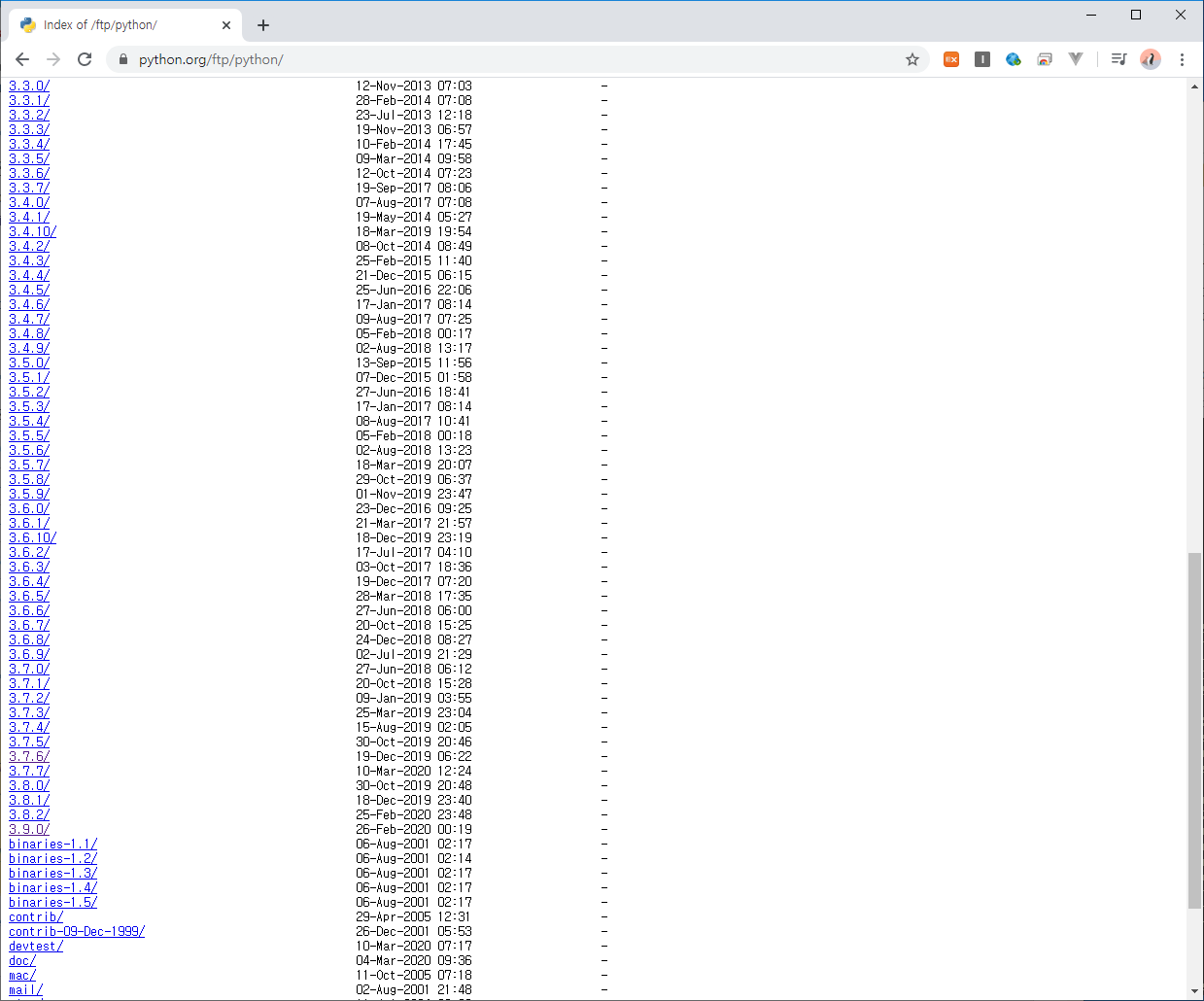Click the date 26-Feb-2020 00:19
Viewport: 1204px width, 1001px height.
pyautogui.click(x=414, y=829)
